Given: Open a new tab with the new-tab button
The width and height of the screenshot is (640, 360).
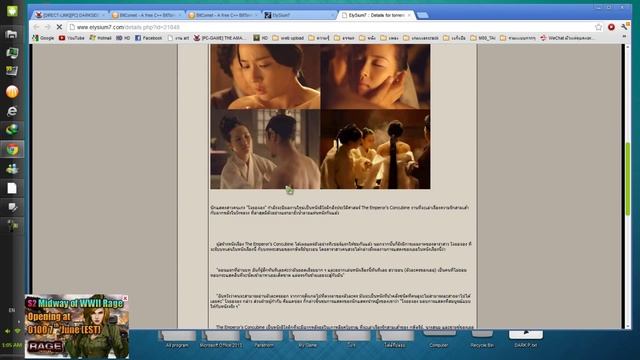Looking at the screenshot, I should (422, 15).
